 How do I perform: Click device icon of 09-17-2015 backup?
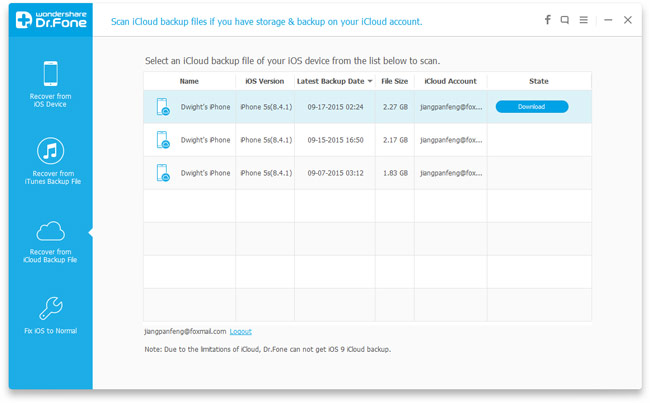tap(163, 107)
